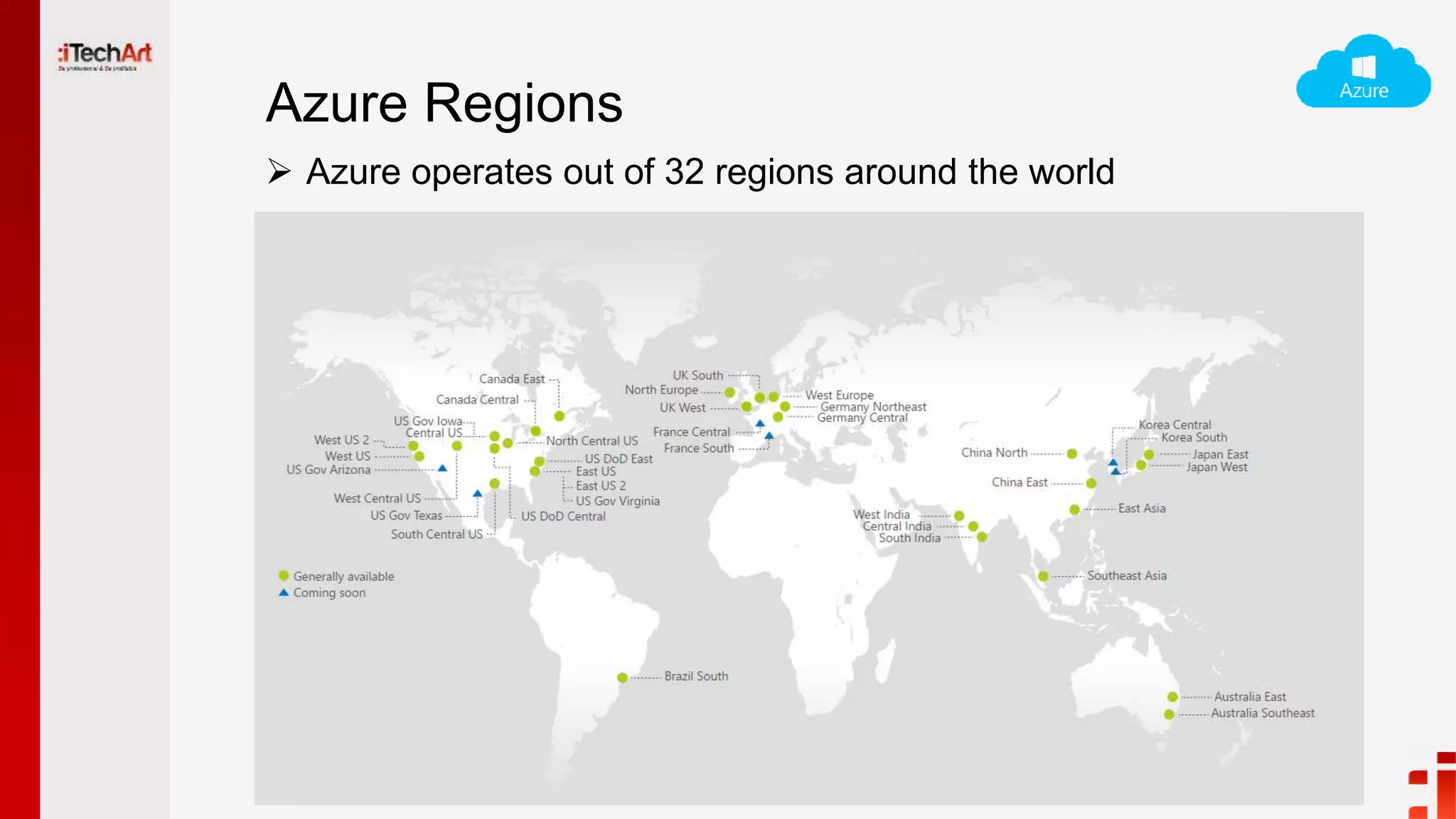Click the US Gov Virginia label

coord(618,501)
